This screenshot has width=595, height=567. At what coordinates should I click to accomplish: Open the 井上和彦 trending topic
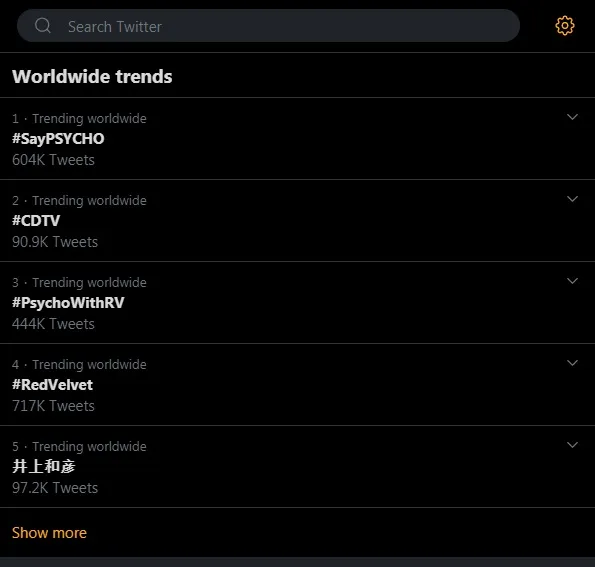point(44,466)
